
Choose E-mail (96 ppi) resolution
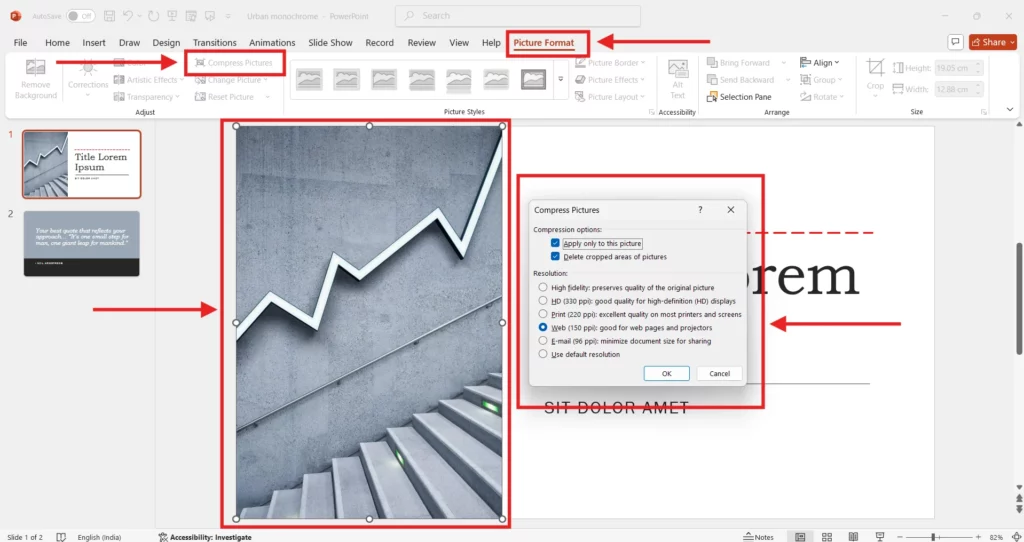(543, 341)
